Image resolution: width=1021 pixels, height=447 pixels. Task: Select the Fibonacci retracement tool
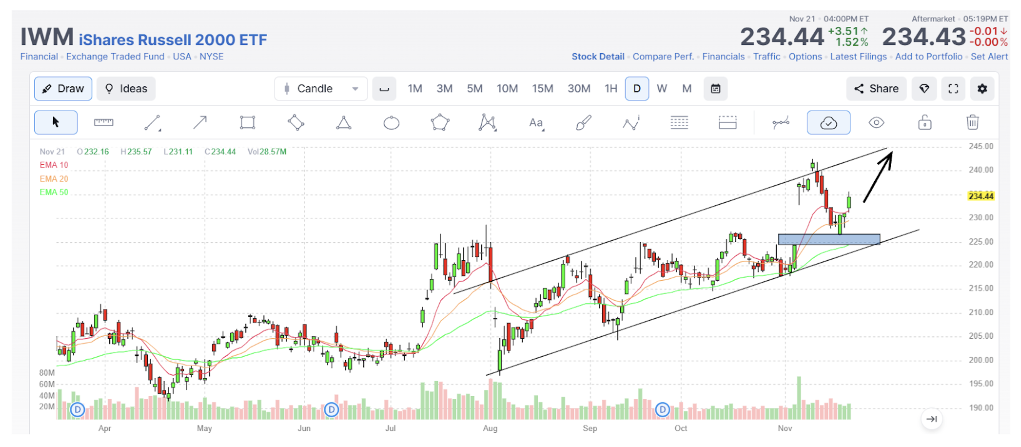(680, 123)
